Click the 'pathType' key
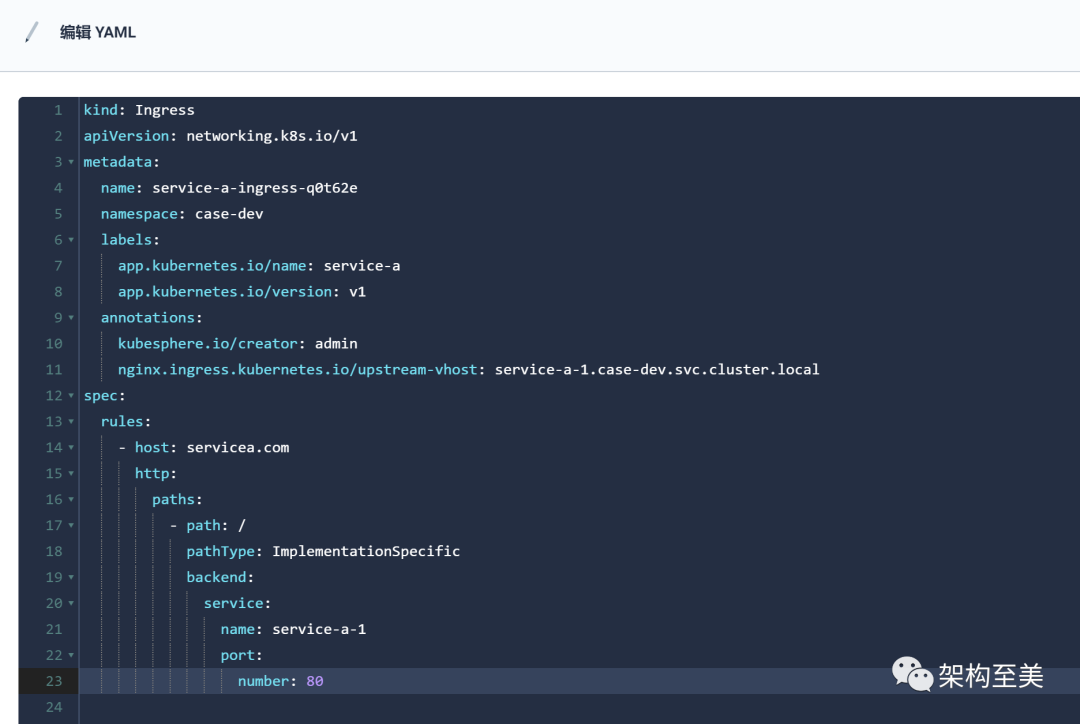This screenshot has height=724, width=1080. point(220,551)
